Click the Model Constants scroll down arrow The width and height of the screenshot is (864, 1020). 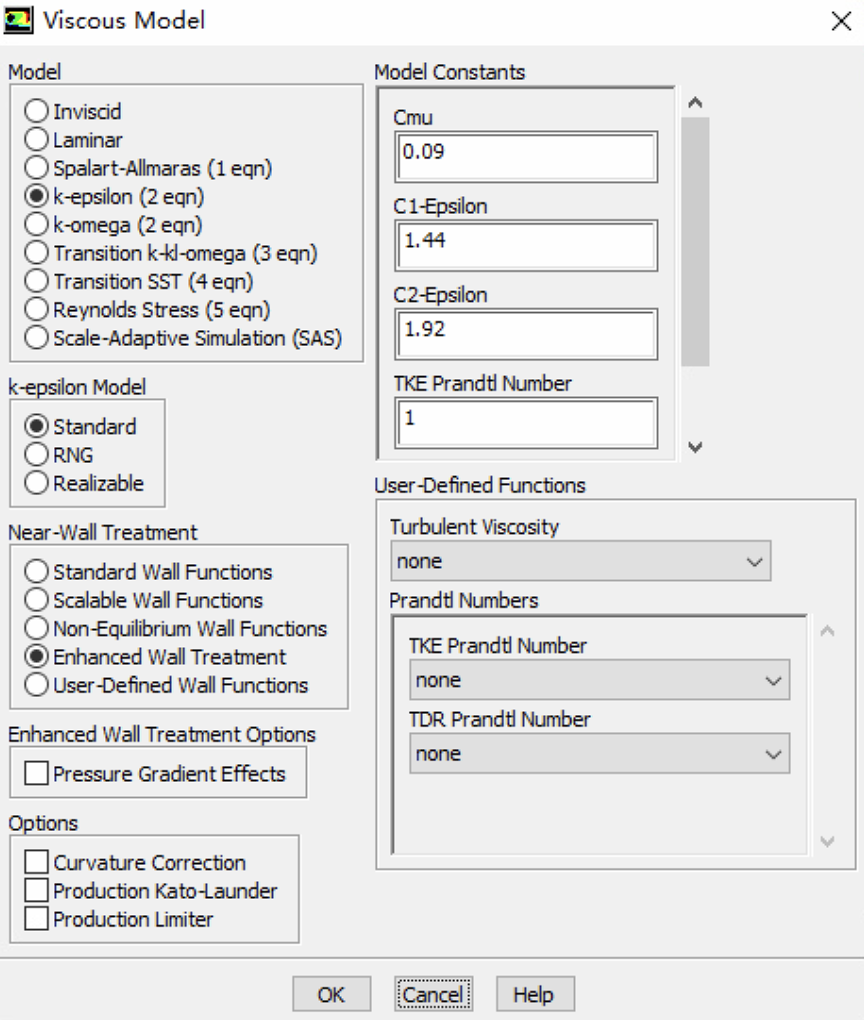pos(696,447)
